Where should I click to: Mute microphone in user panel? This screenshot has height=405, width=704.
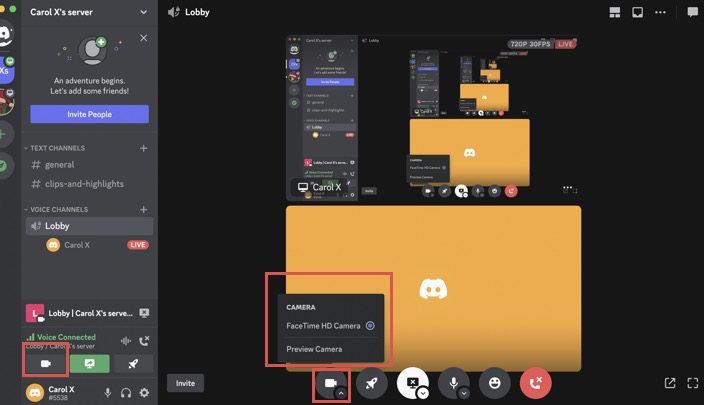[108, 393]
